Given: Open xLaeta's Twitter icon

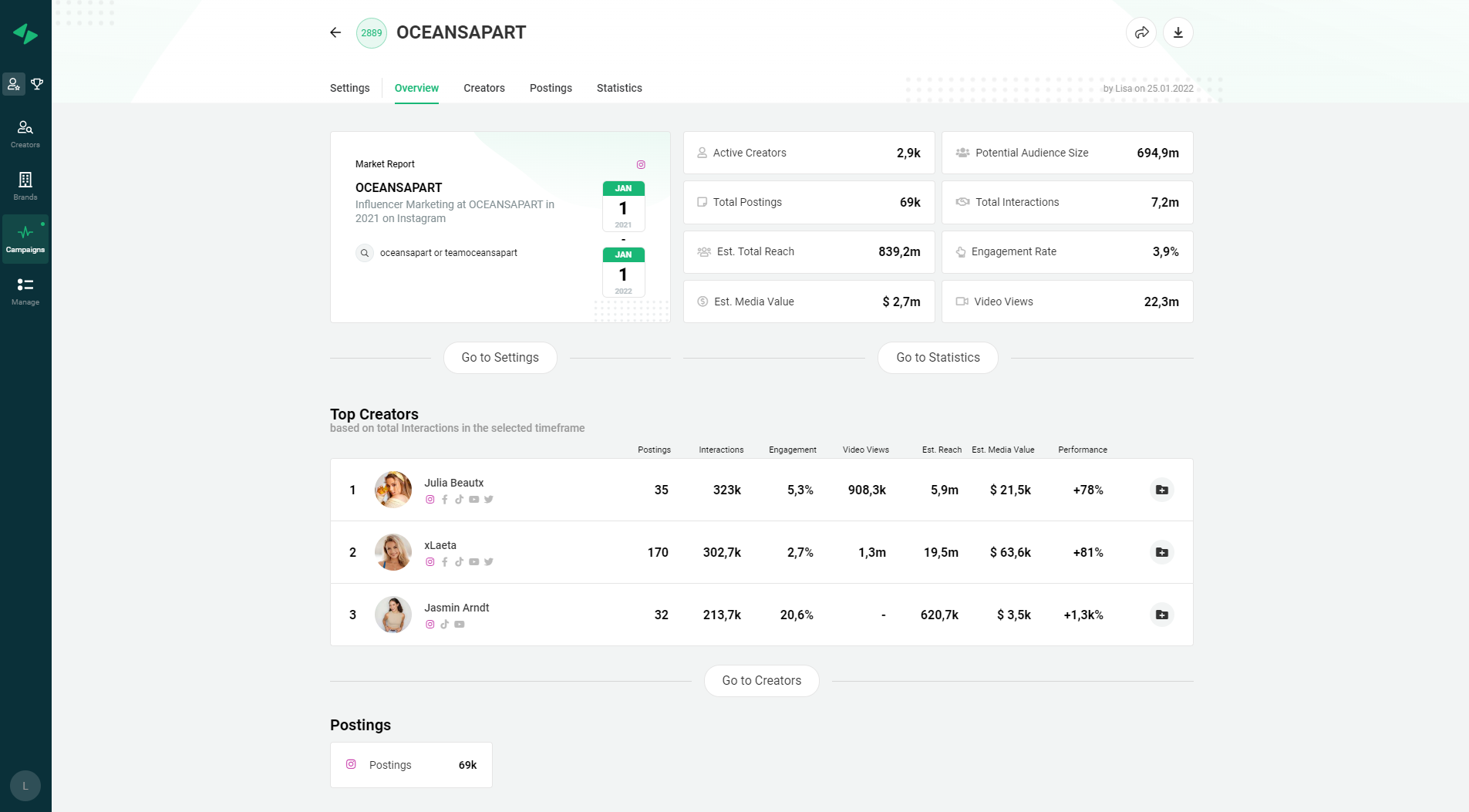Looking at the screenshot, I should click(489, 562).
